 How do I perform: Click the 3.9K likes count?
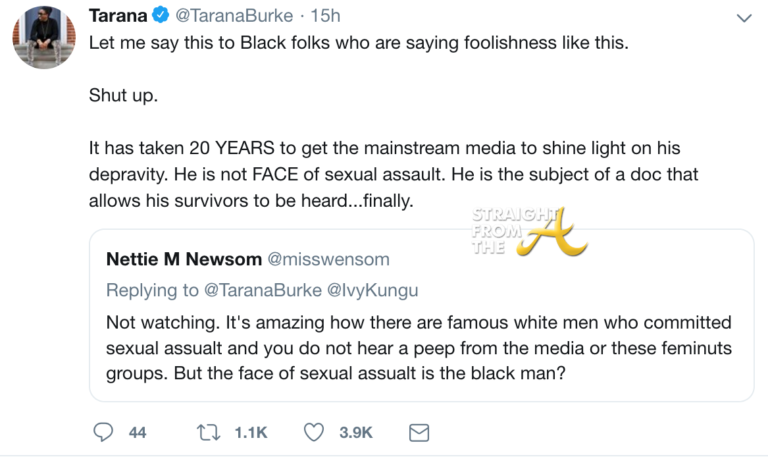click(x=355, y=432)
